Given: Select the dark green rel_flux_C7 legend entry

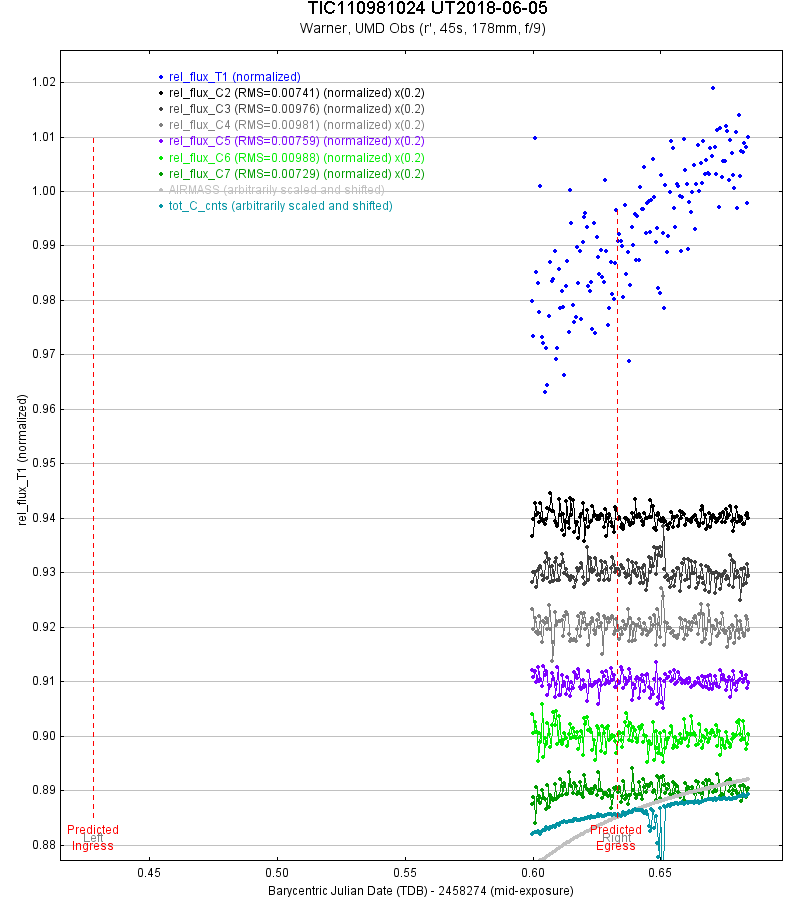Looking at the screenshot, I should (x=296, y=174).
